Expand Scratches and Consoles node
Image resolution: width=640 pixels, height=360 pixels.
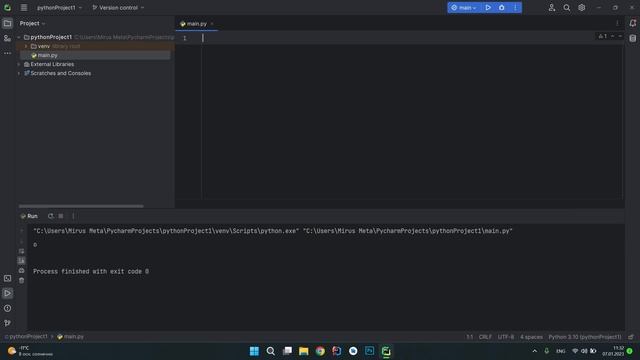[x=19, y=73]
